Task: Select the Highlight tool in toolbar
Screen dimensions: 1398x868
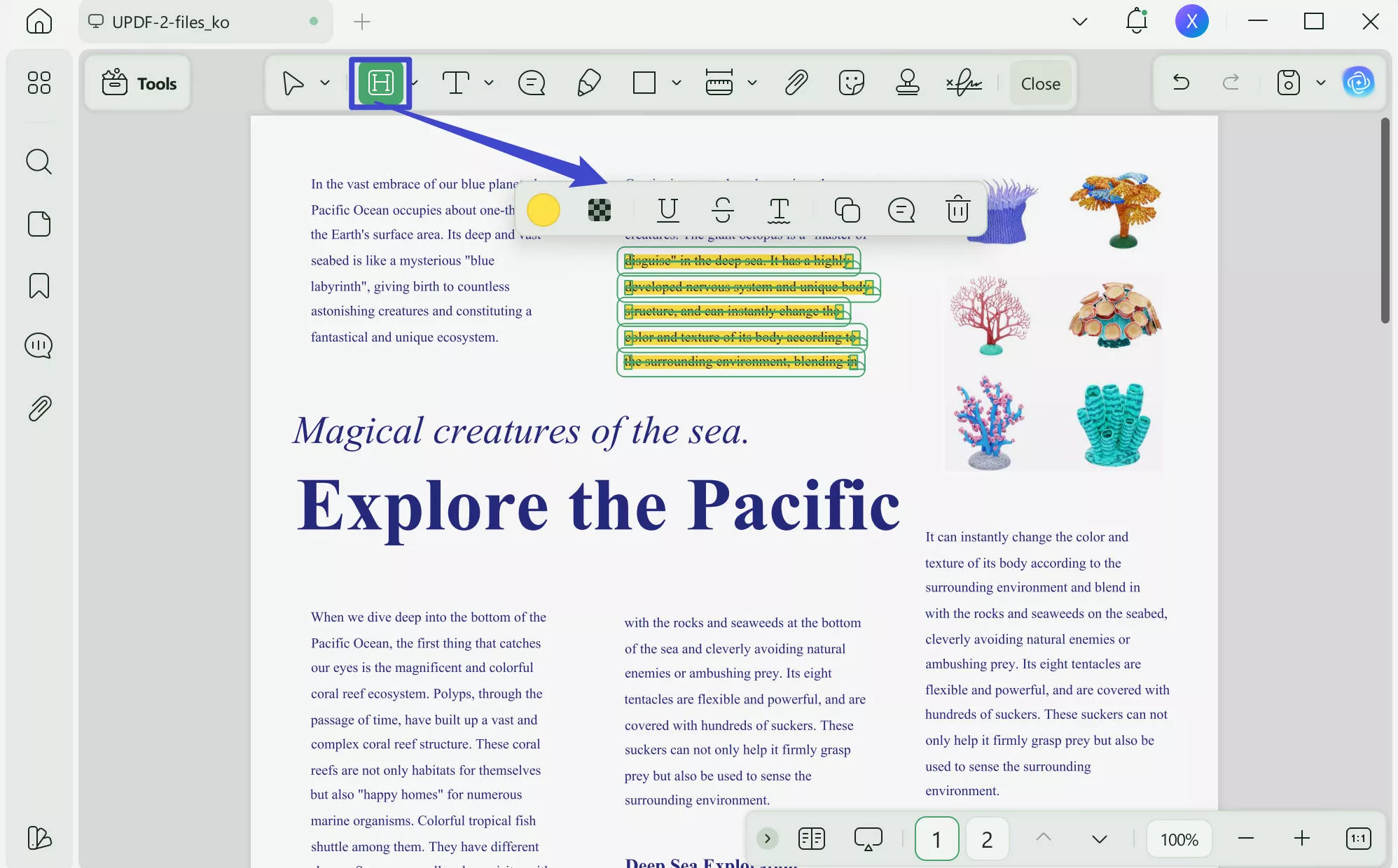Action: point(380,83)
